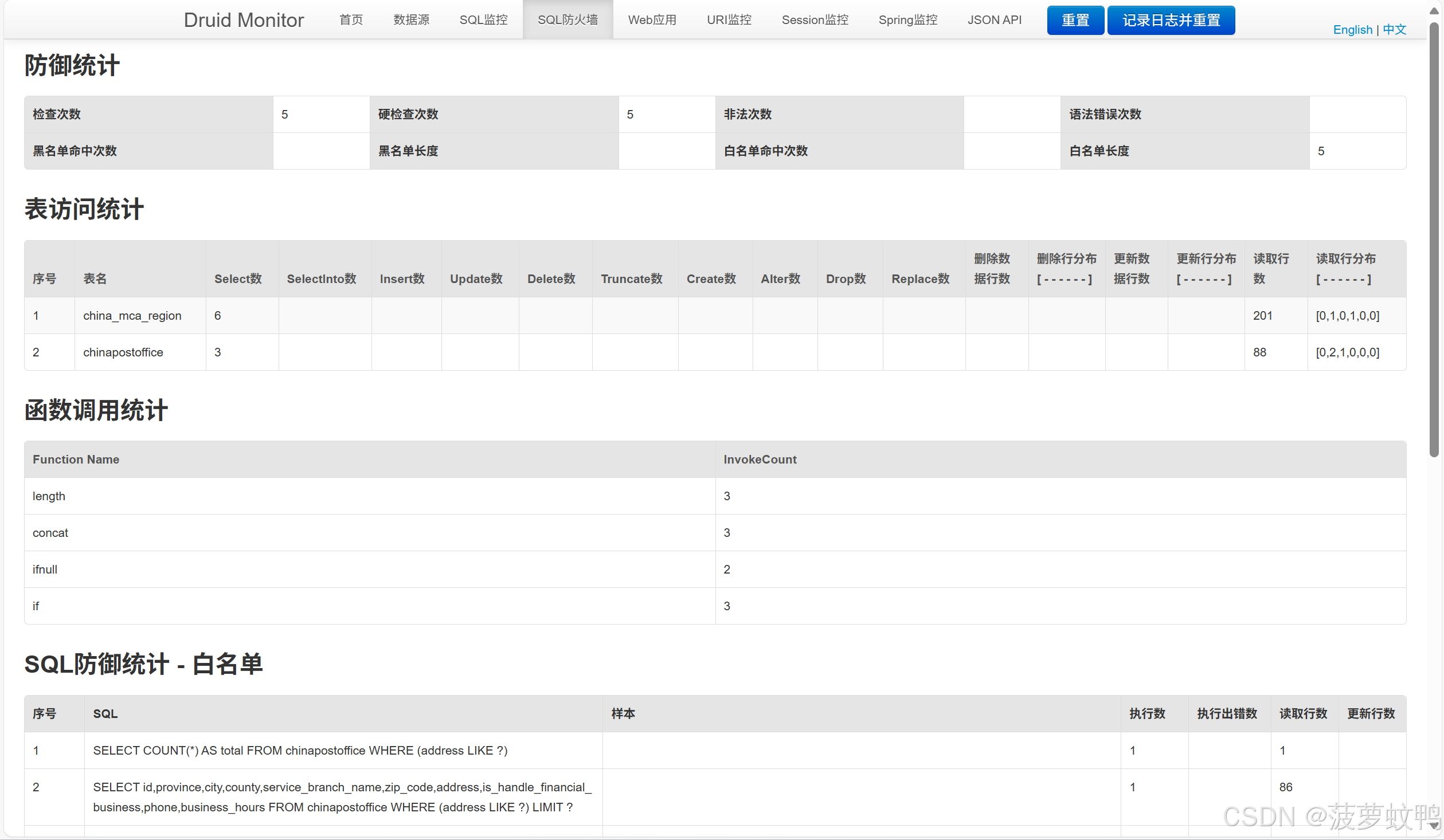The width and height of the screenshot is (1444, 840).
Task: Click the 重置 button
Action: 1075,21
